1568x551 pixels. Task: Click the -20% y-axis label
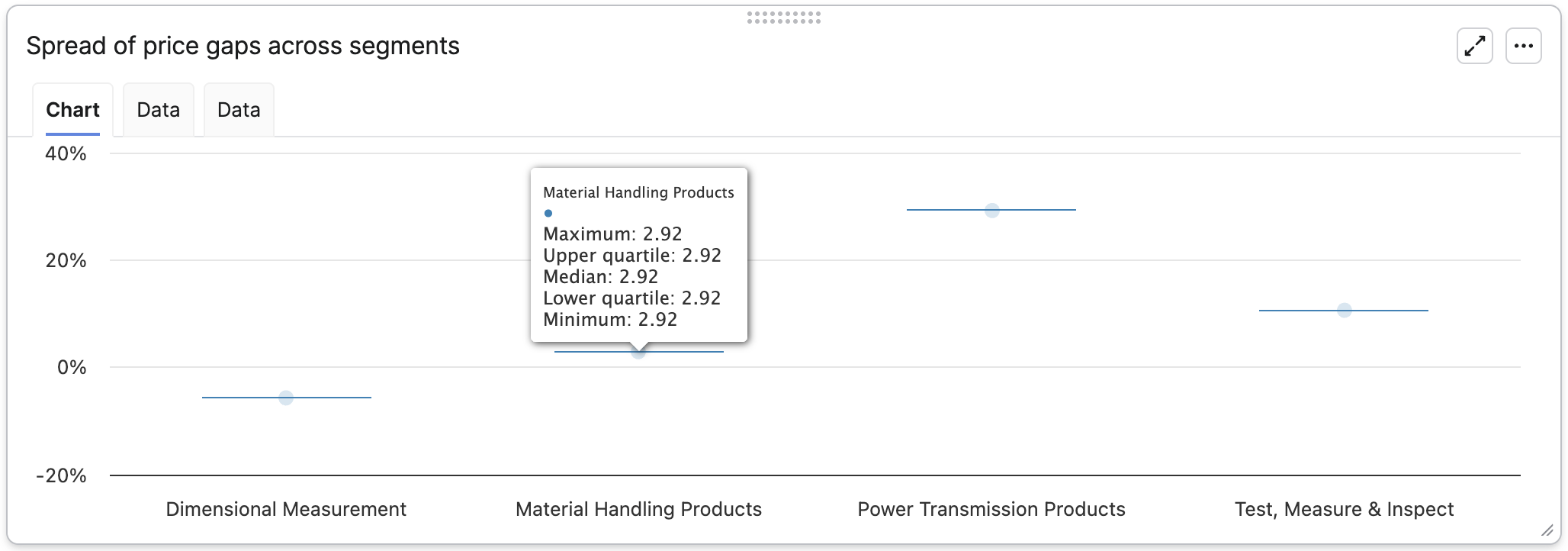tap(61, 475)
